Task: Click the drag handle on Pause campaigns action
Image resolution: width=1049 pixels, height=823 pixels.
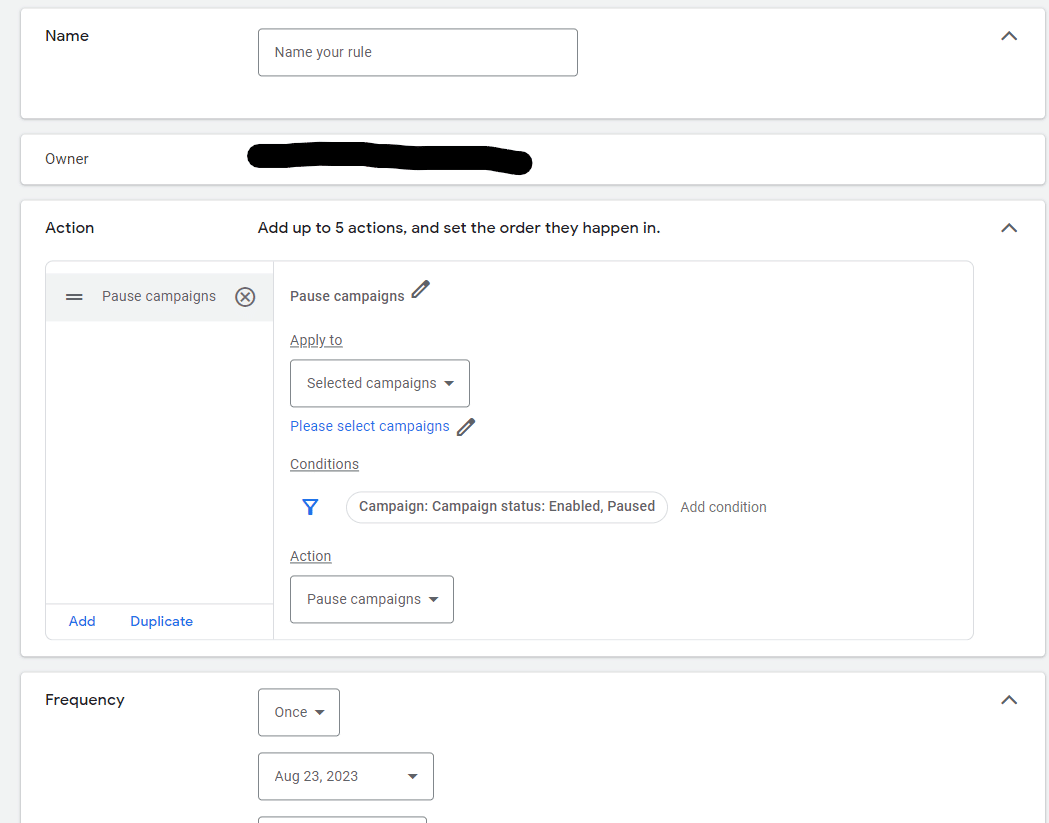Action: click(74, 297)
